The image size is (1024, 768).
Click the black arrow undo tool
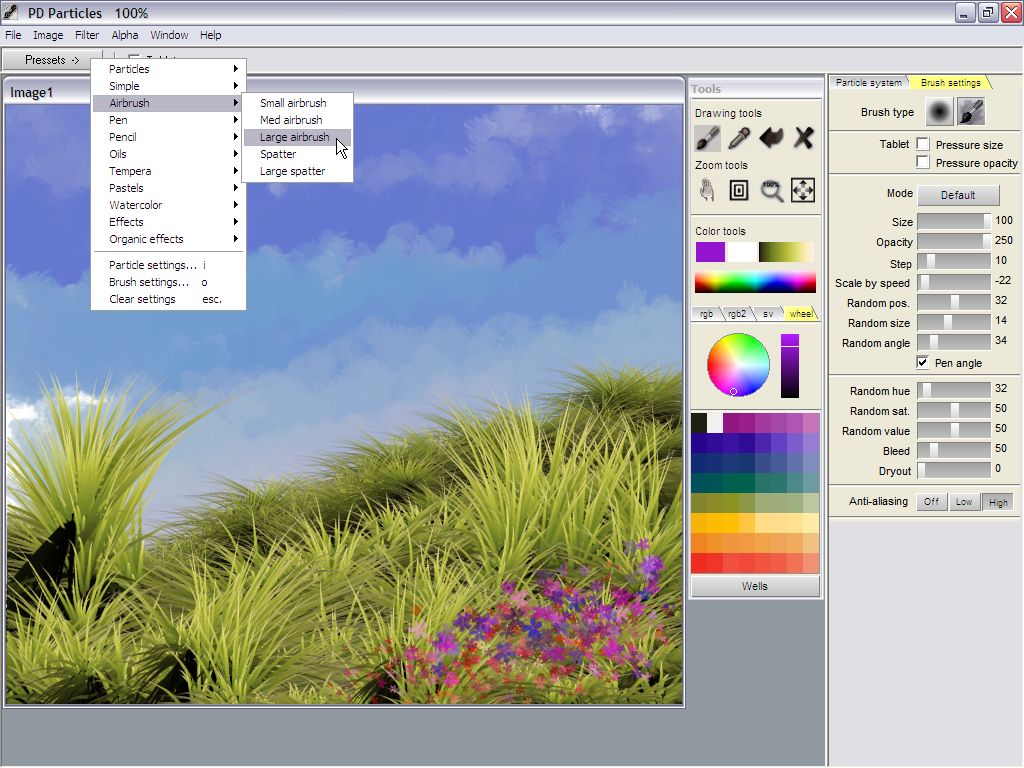point(771,137)
